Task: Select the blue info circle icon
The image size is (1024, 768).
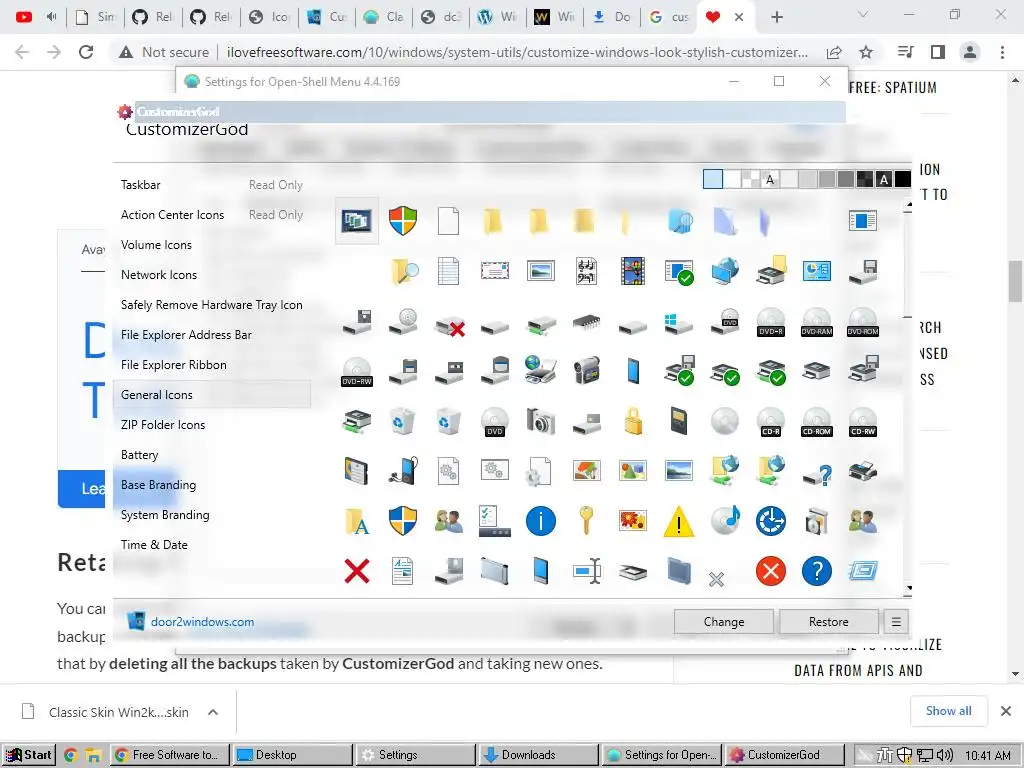Action: tap(541, 521)
